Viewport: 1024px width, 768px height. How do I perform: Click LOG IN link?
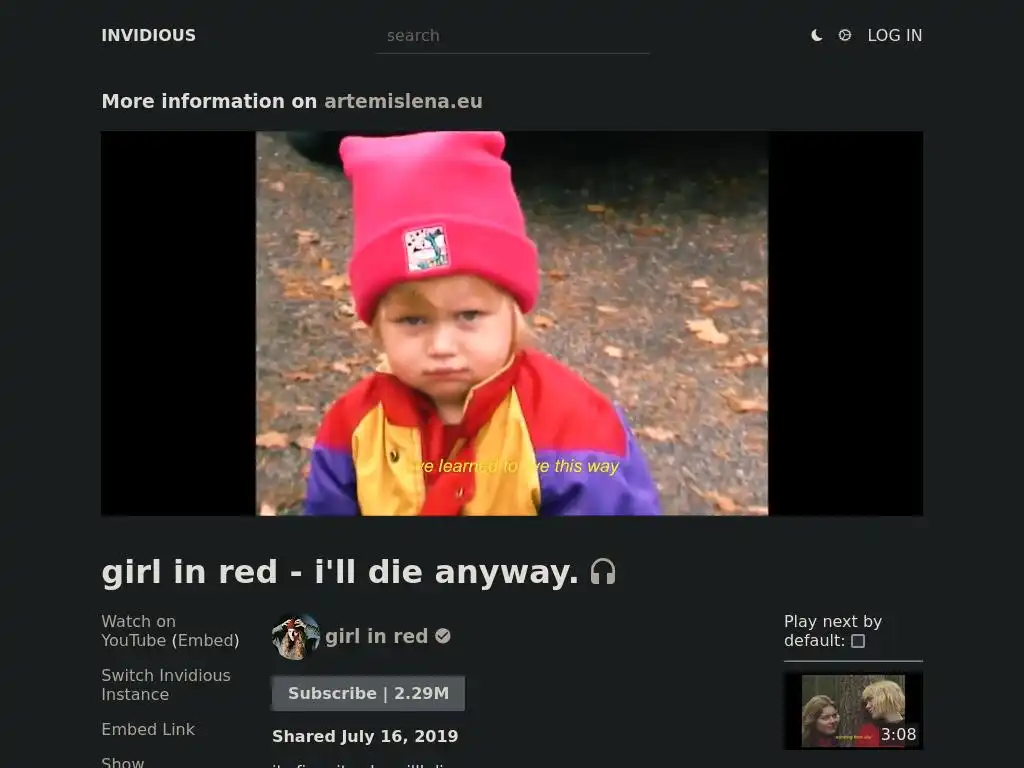pos(895,35)
